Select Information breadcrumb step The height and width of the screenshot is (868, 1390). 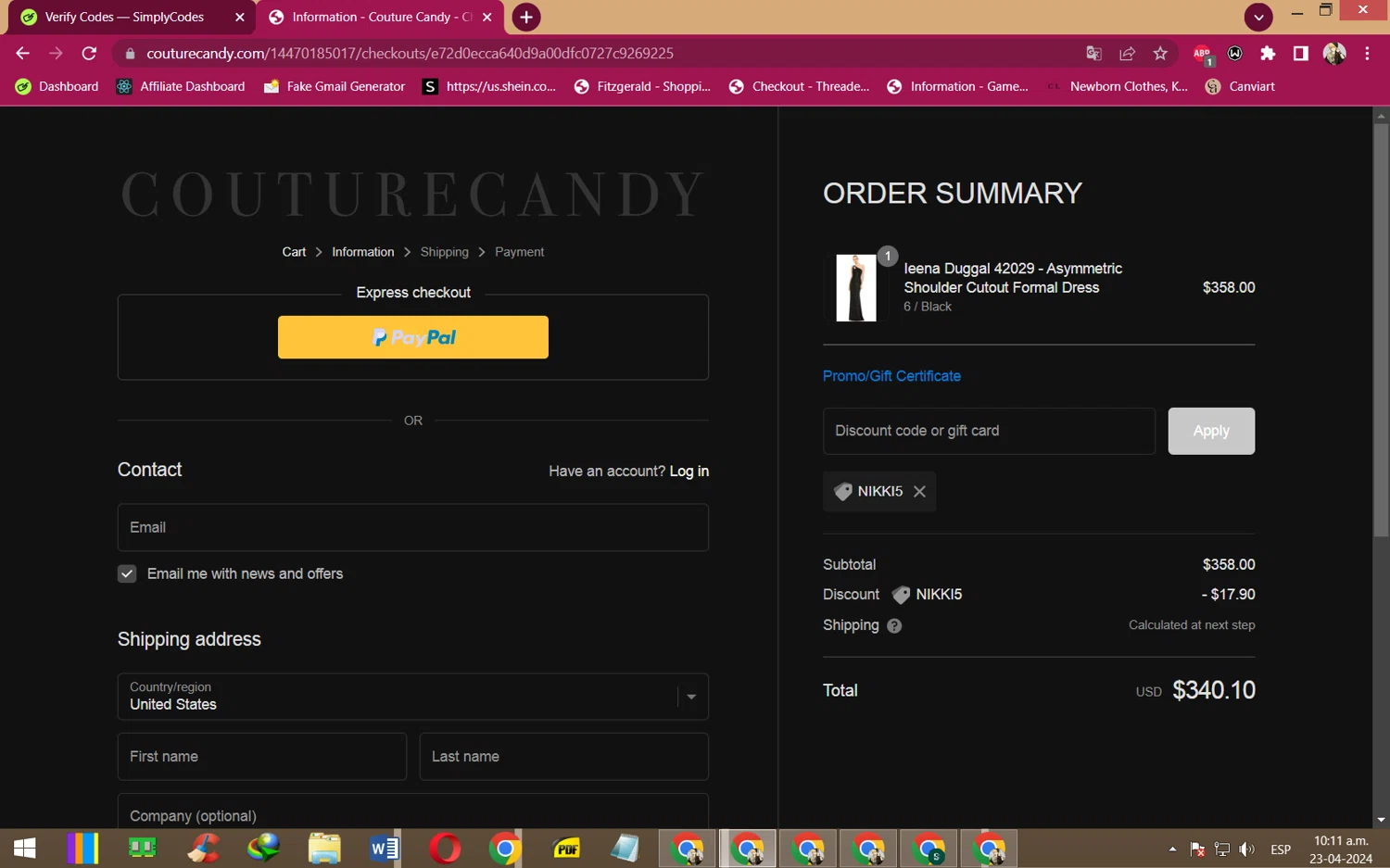tap(363, 252)
